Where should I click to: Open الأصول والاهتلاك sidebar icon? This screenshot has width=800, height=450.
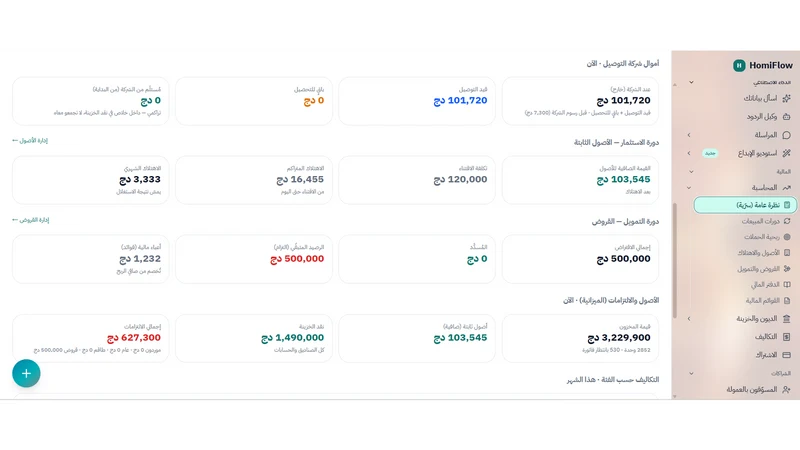pyautogui.click(x=787, y=253)
